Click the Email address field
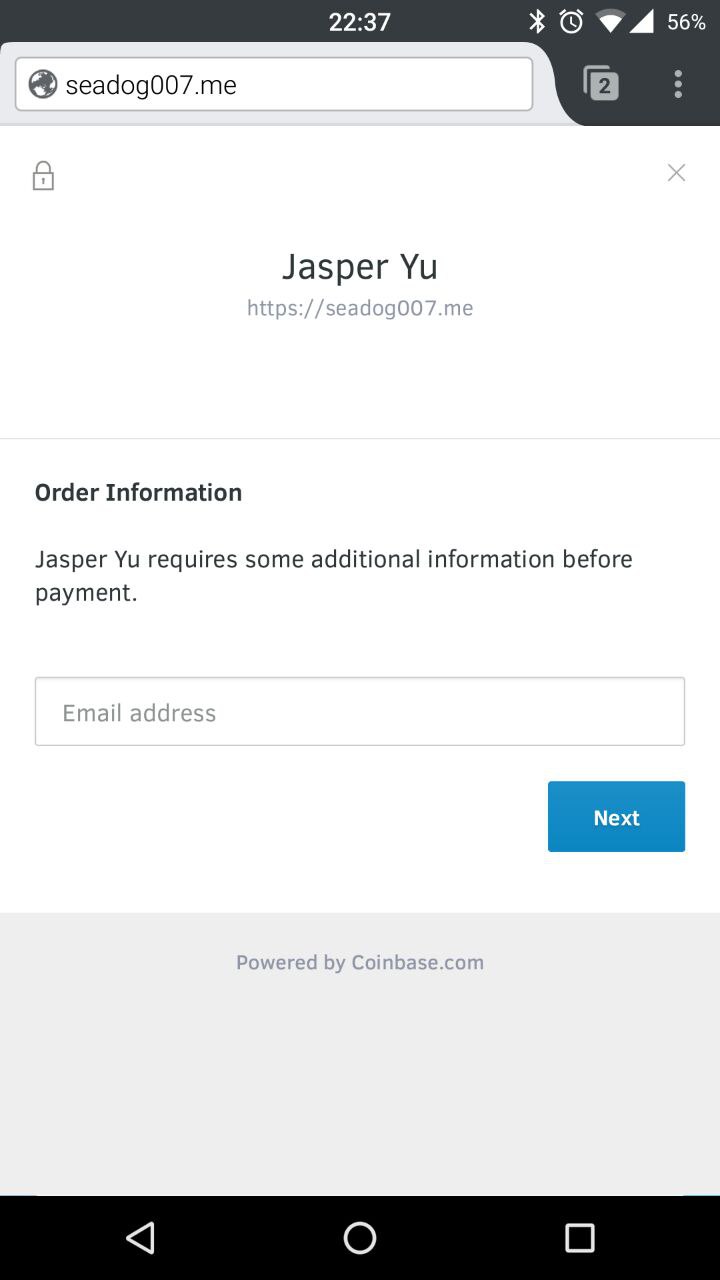The image size is (720, 1280). [360, 712]
